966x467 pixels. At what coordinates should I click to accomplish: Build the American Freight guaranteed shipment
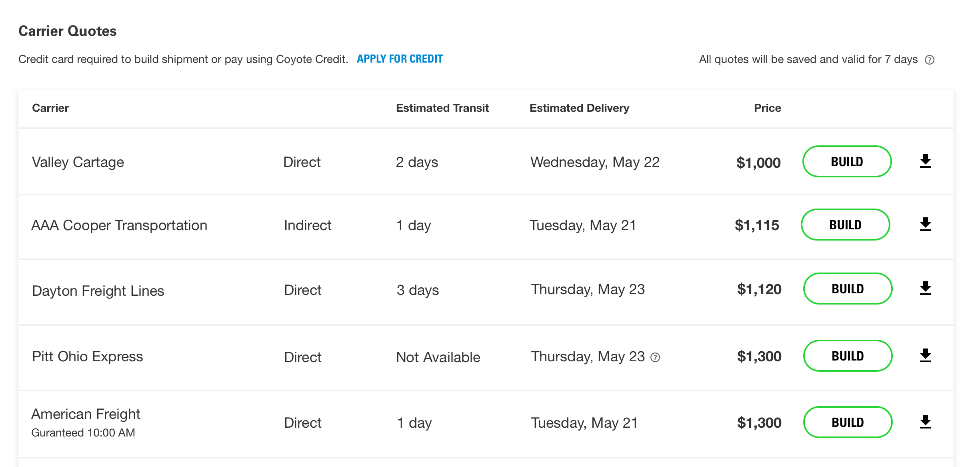(846, 422)
